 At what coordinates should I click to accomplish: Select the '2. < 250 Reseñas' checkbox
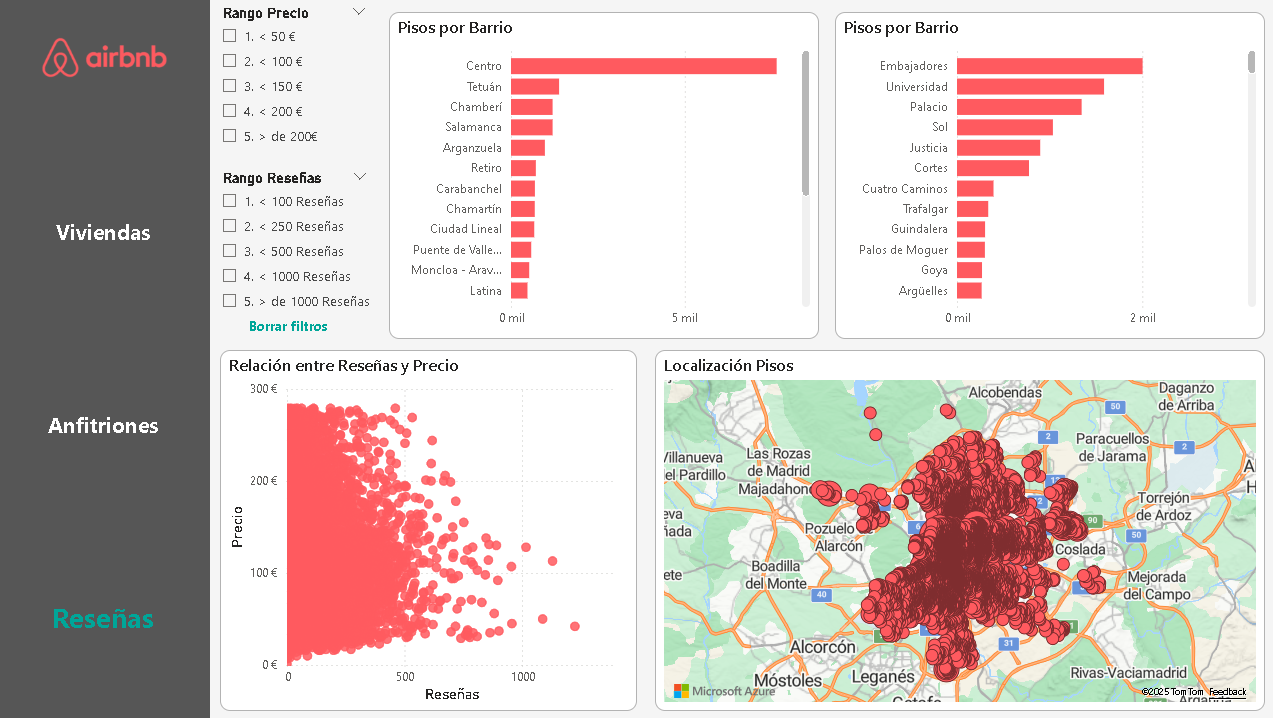coord(230,226)
